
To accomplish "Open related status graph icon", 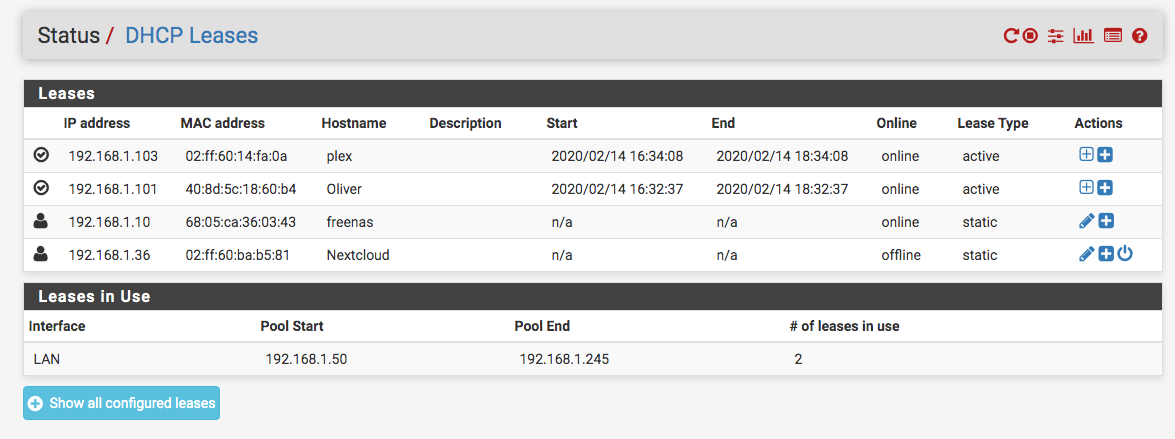I will click(1083, 36).
